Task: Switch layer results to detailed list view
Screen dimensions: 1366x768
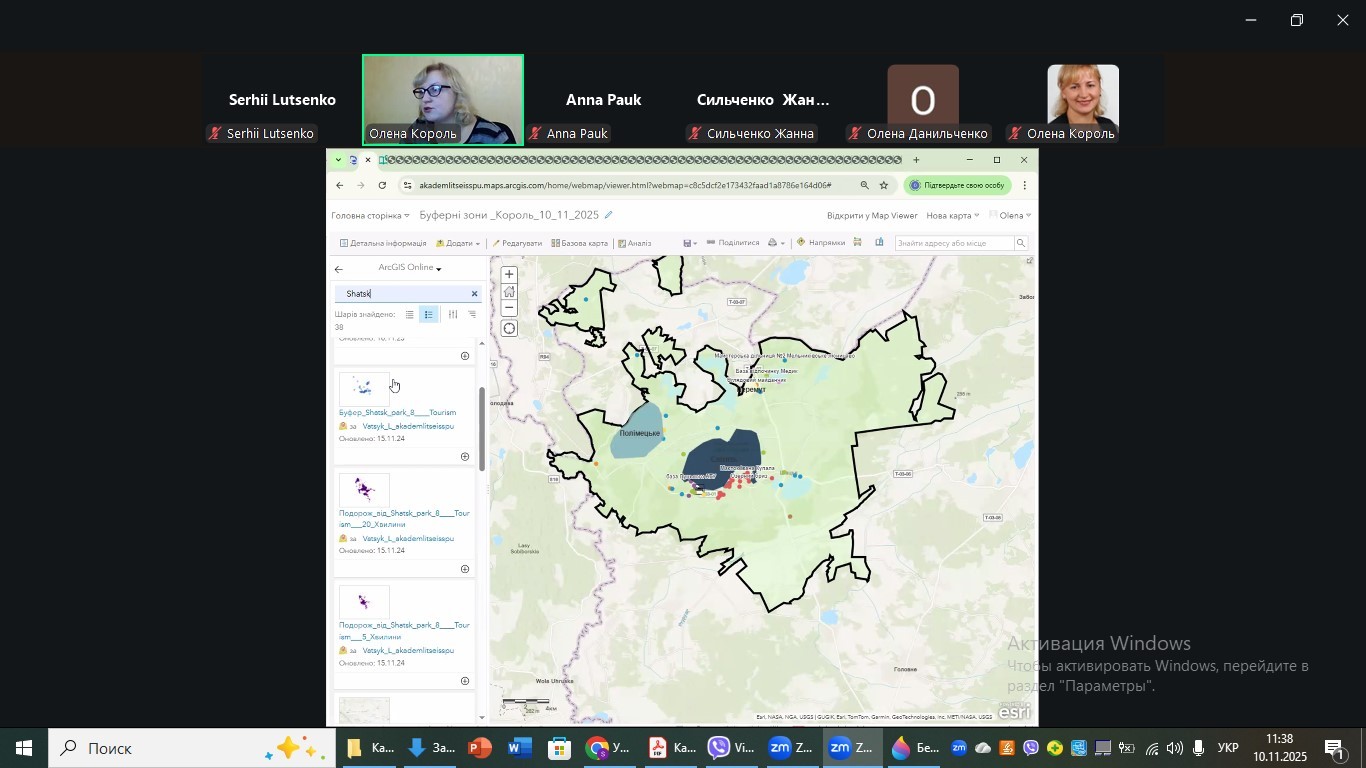Action: (x=428, y=315)
